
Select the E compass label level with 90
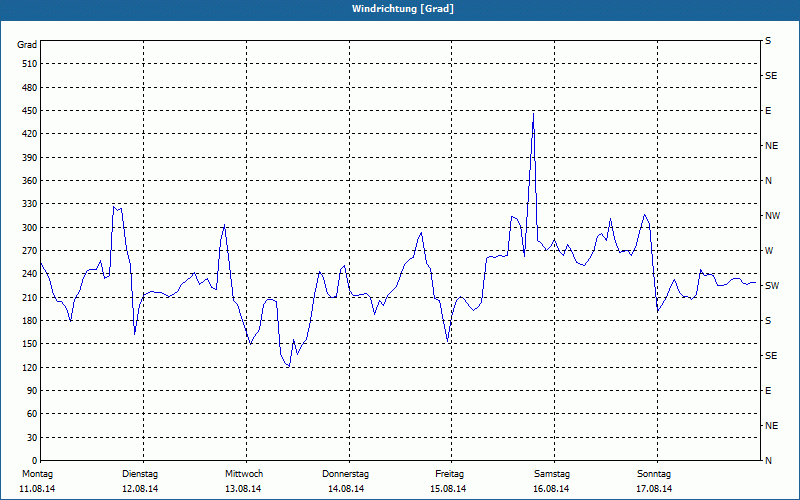click(x=768, y=391)
